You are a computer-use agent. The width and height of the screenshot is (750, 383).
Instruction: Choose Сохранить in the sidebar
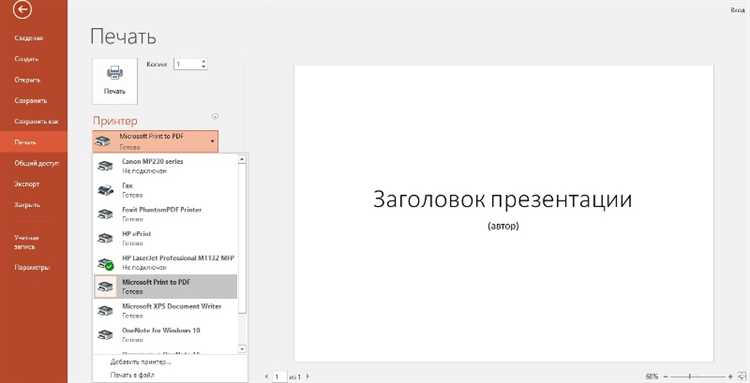pyautogui.click(x=31, y=101)
